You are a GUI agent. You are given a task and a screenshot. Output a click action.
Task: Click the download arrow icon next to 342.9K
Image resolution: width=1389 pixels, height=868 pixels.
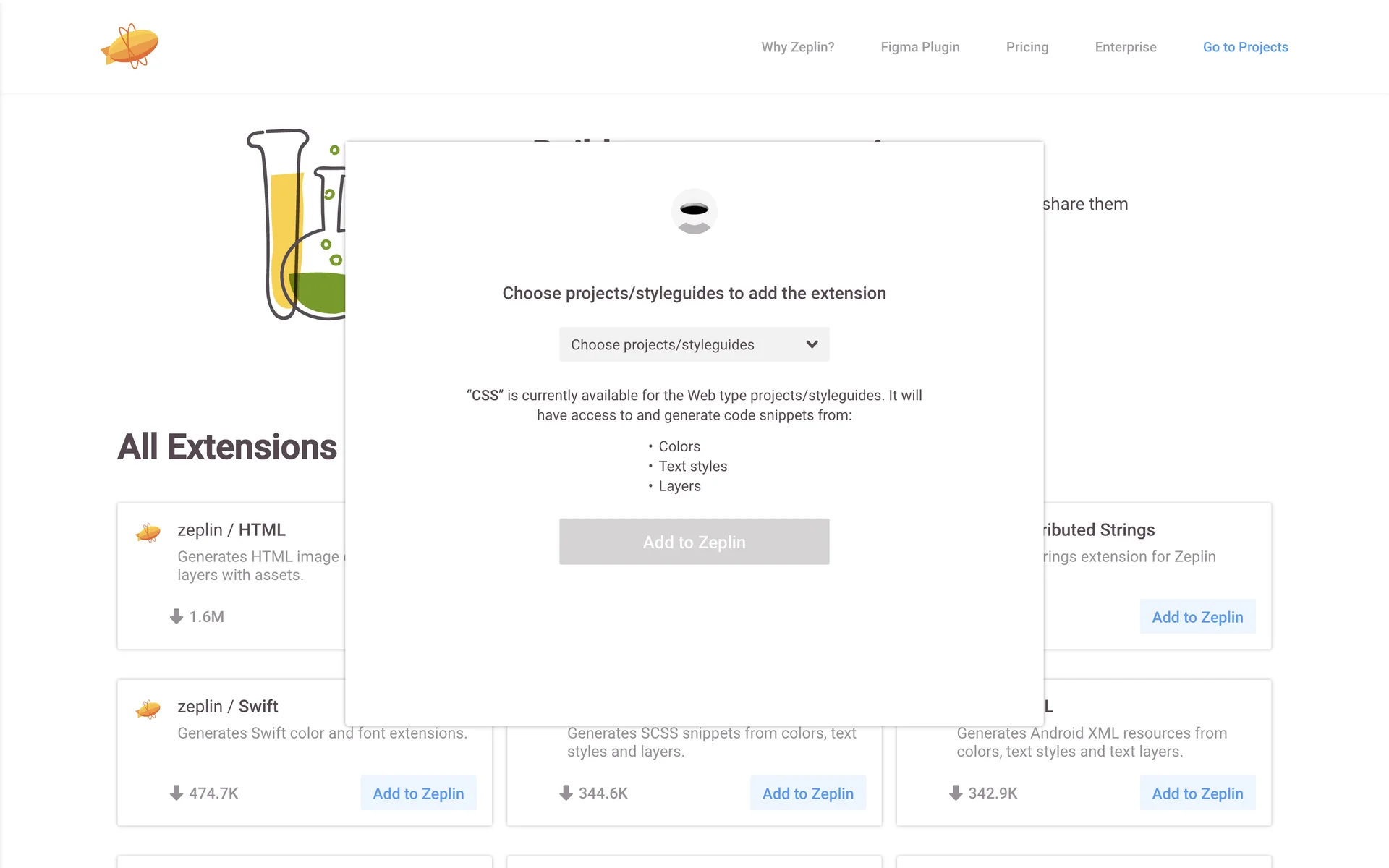click(955, 793)
